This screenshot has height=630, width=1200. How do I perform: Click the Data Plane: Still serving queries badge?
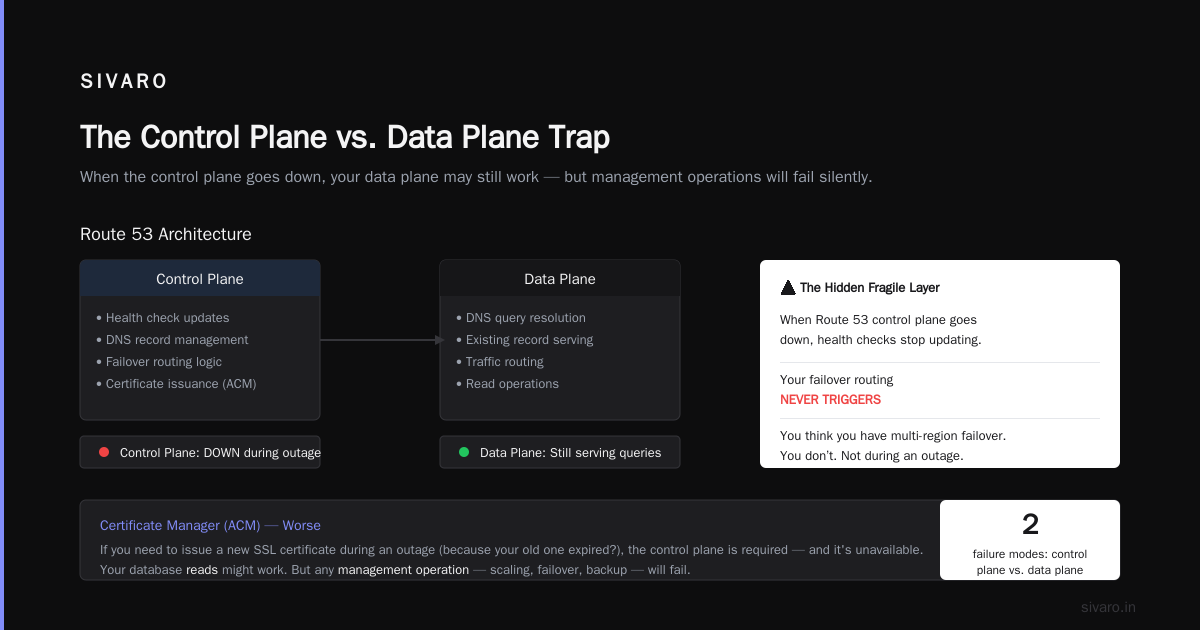tap(560, 452)
